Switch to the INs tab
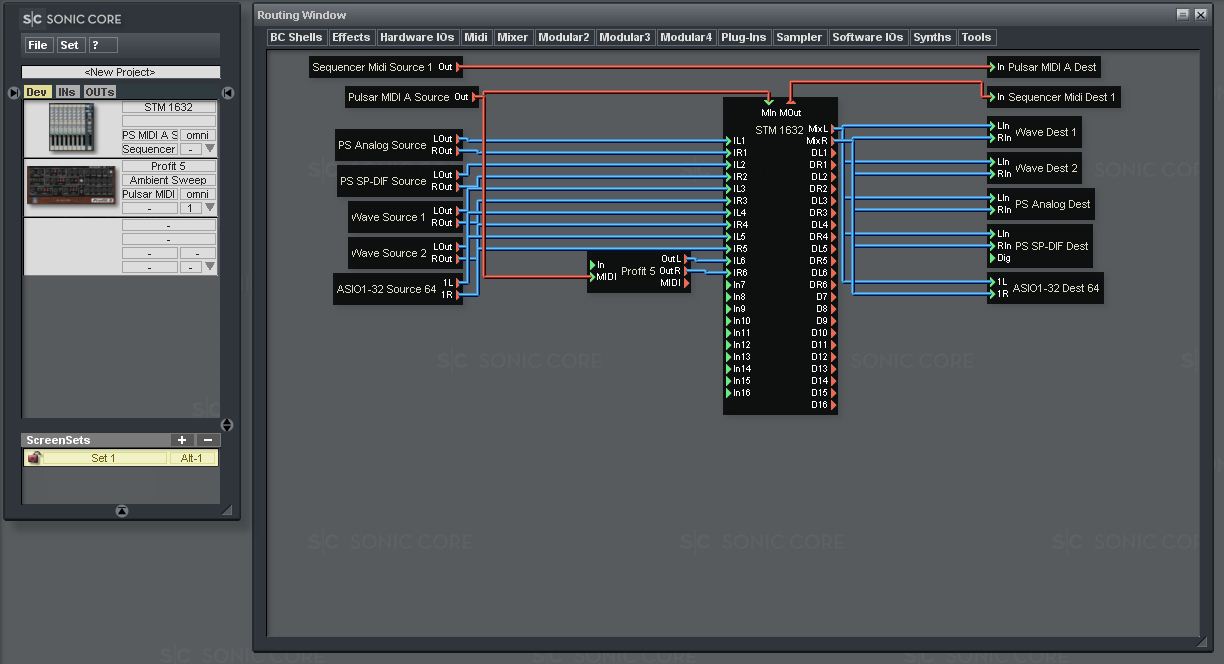 [x=67, y=92]
